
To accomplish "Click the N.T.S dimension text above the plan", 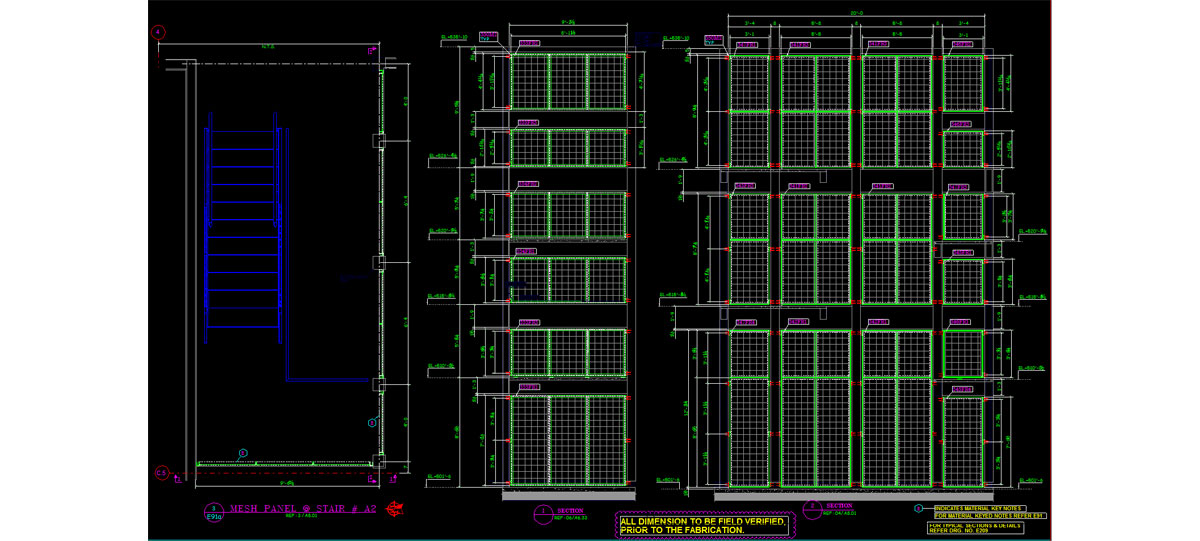I will (x=268, y=47).
